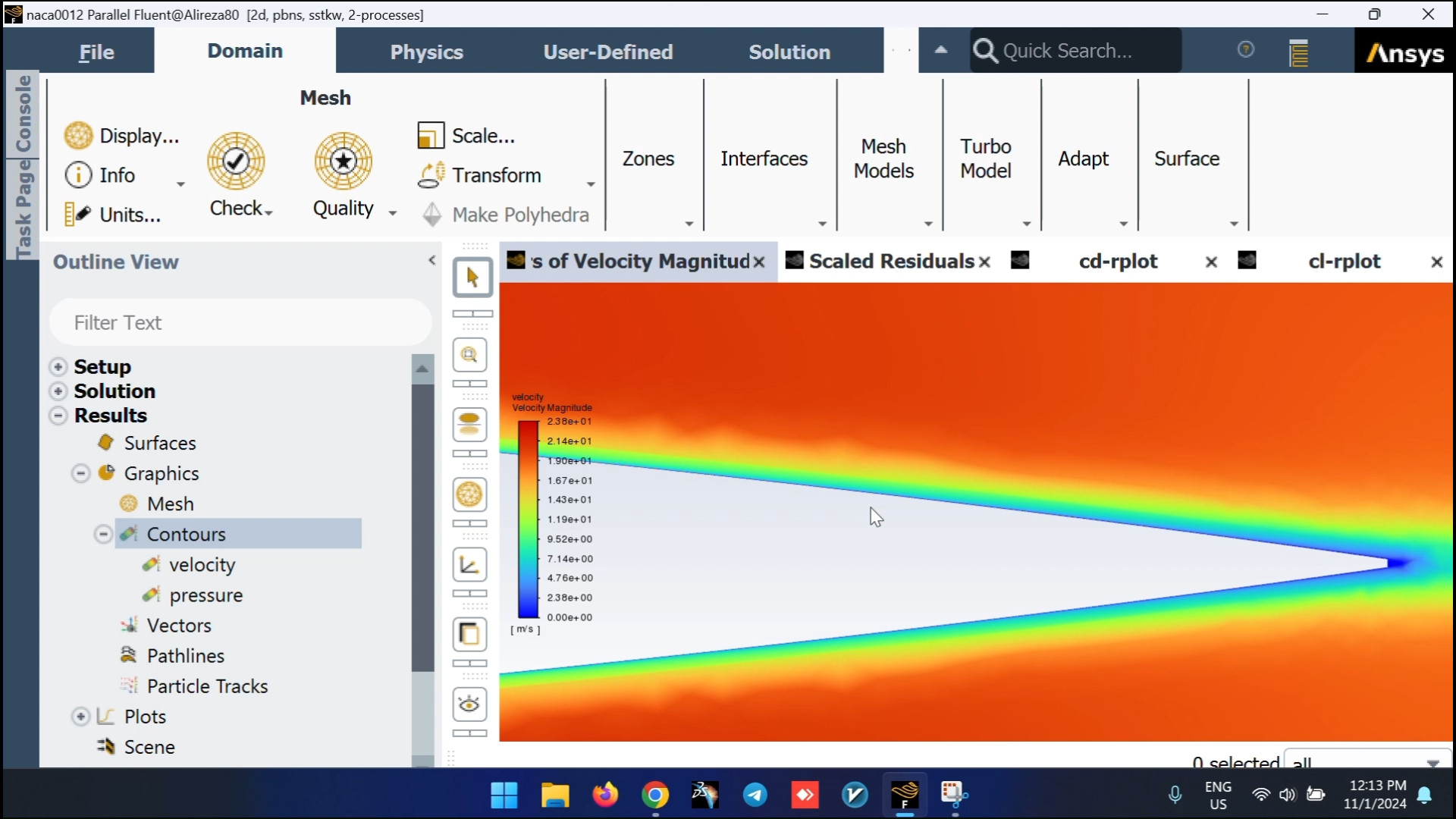Expand the Plots tree node
This screenshot has width=1456, height=819.
point(80,717)
